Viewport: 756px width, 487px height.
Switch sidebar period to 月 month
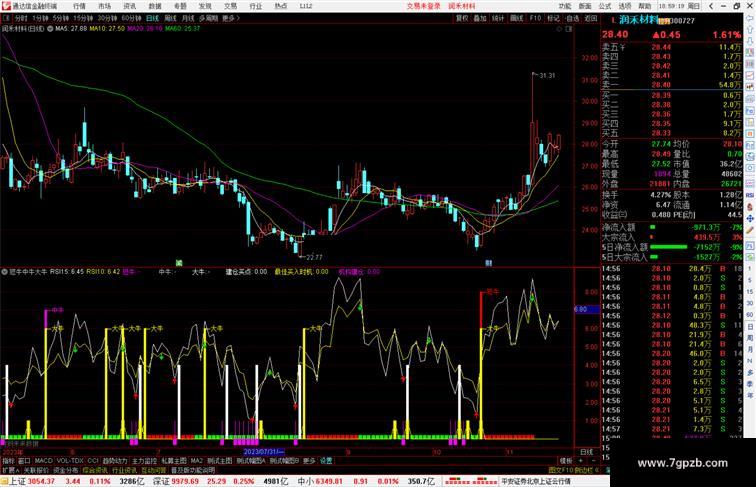(x=750, y=350)
